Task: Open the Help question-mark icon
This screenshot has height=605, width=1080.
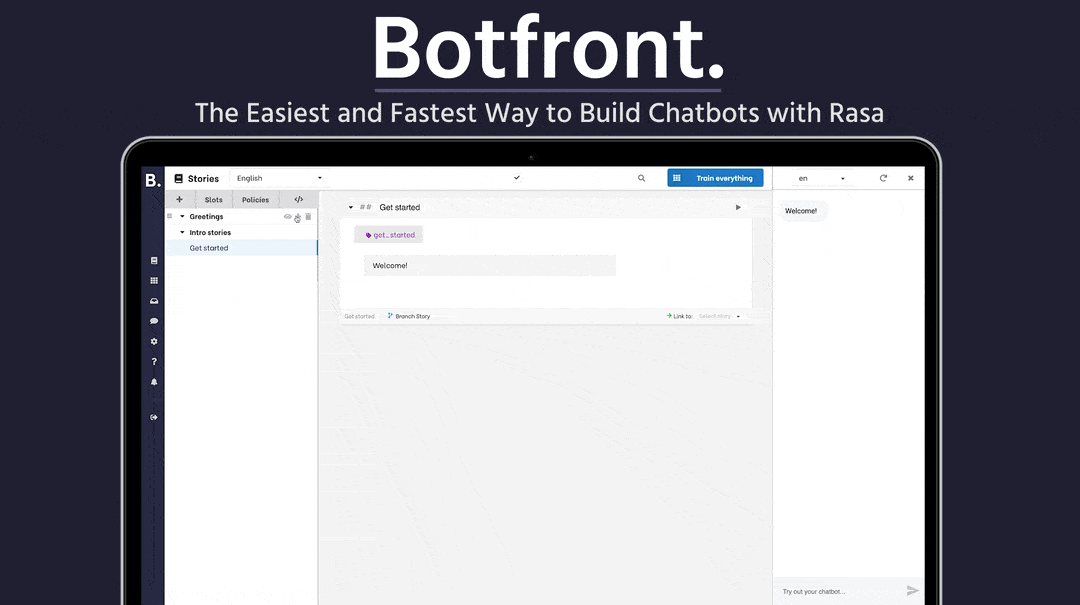Action: click(x=154, y=361)
